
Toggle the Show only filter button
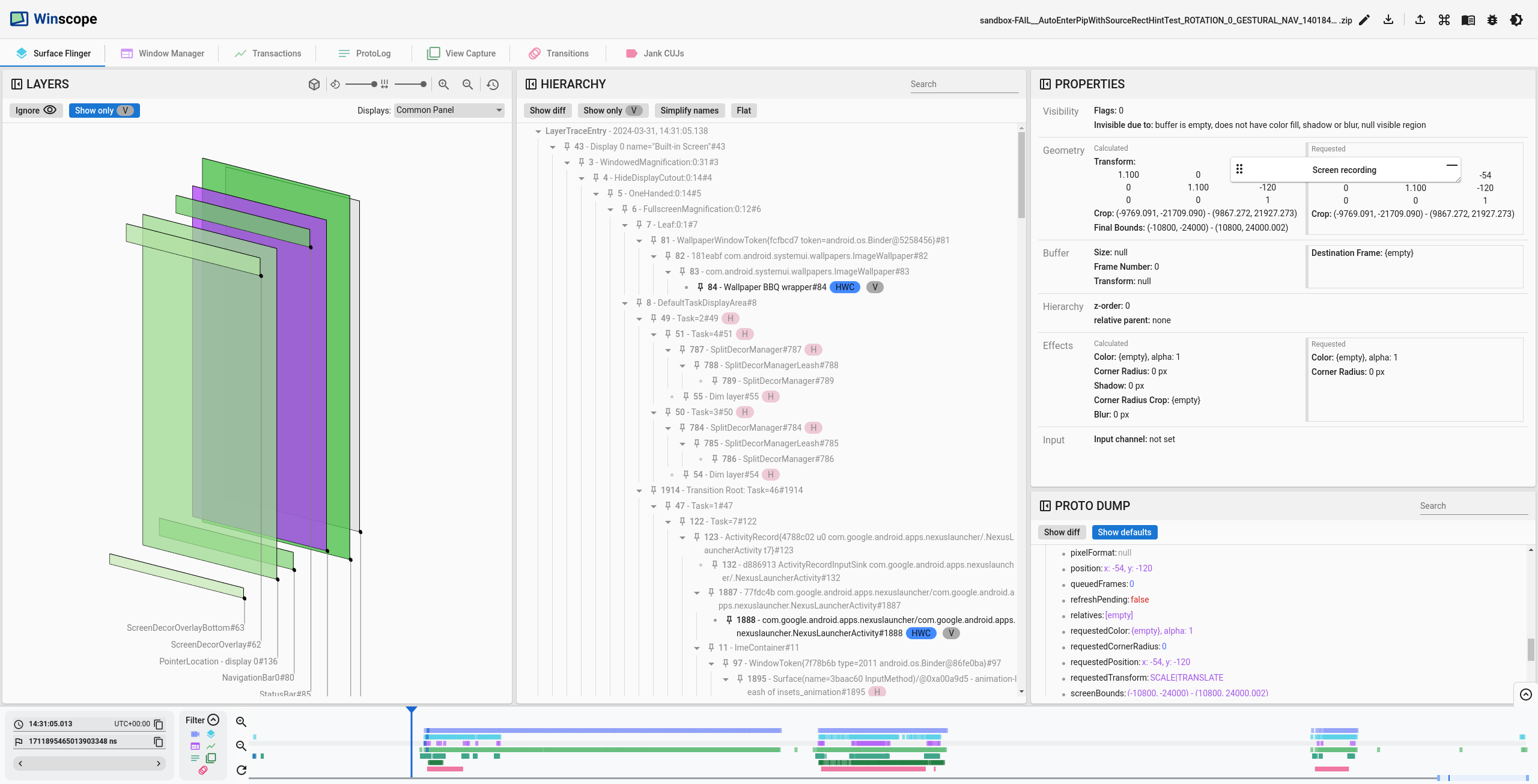(103, 110)
